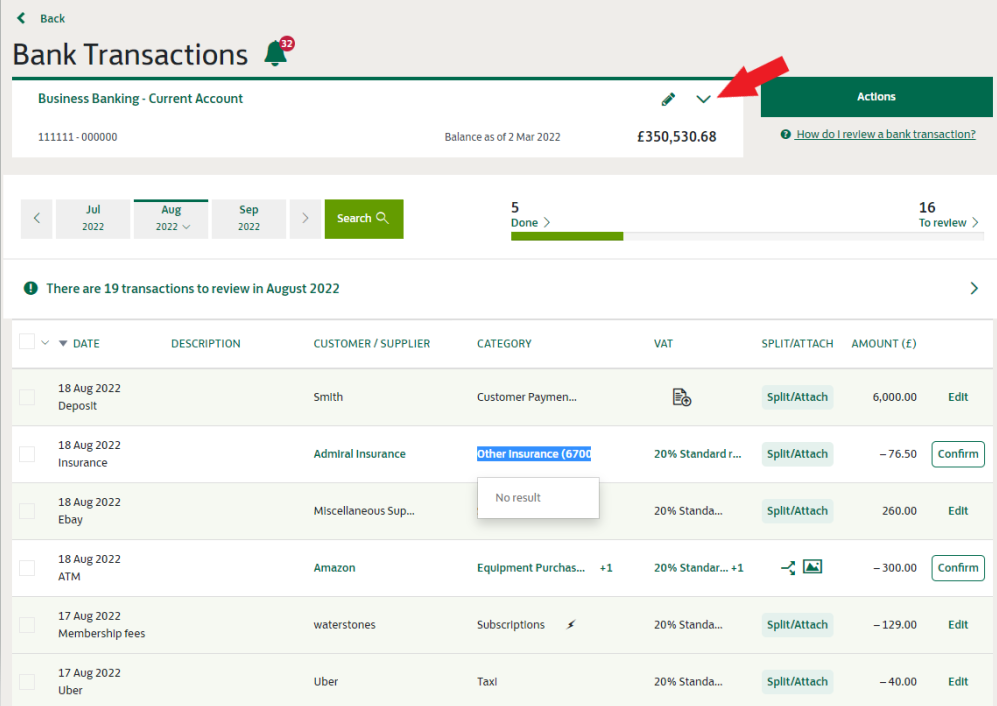This screenshot has width=997, height=706.
Task: Click the VAT receipt icon in Smith row
Action: [682, 398]
